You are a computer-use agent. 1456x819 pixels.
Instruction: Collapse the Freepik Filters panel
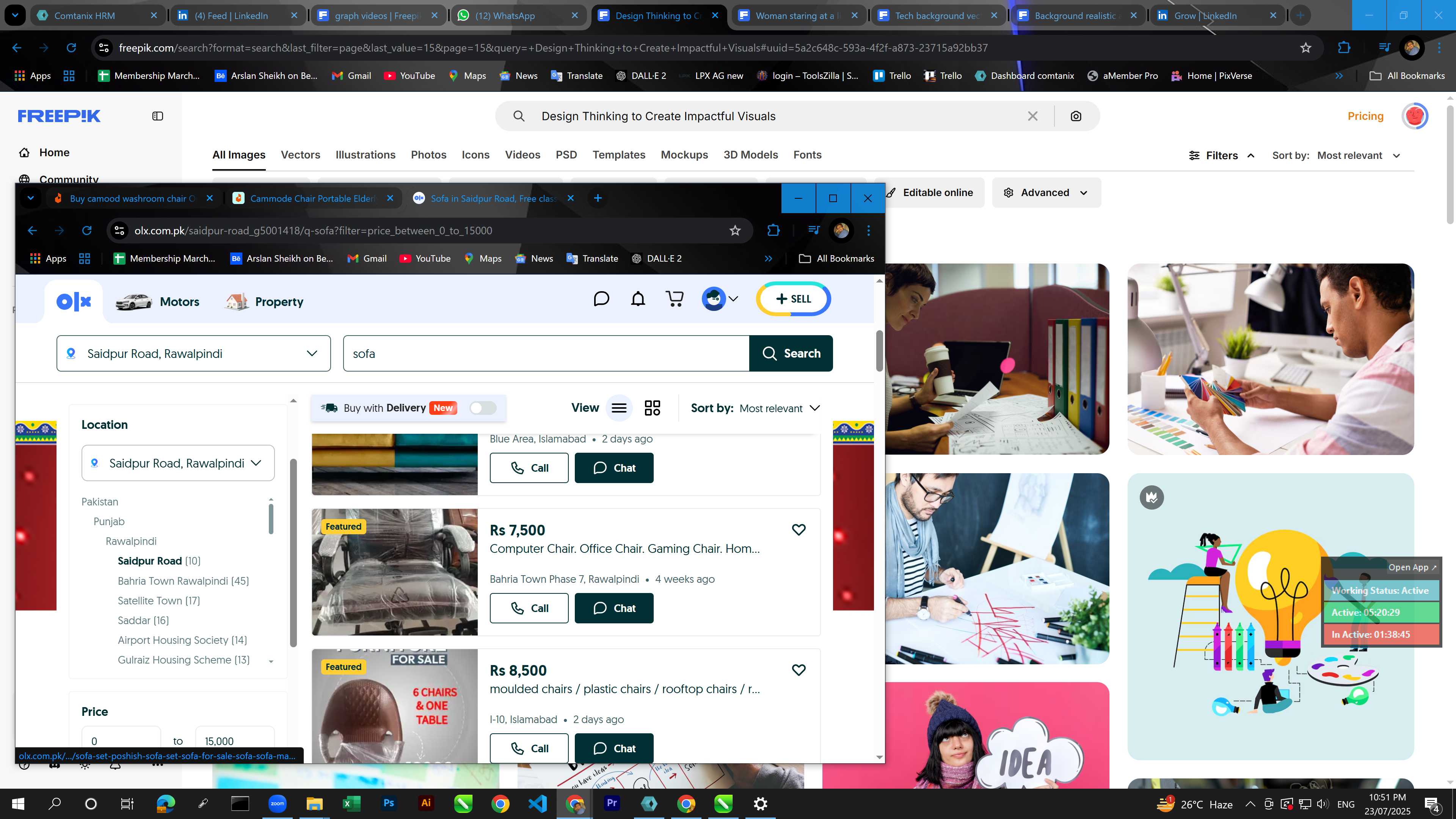[1222, 155]
